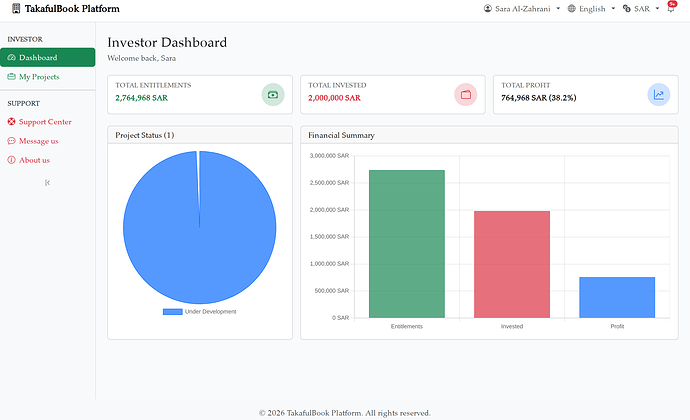Go to Dashboard in the sidebar
690x420 pixels.
48,57
